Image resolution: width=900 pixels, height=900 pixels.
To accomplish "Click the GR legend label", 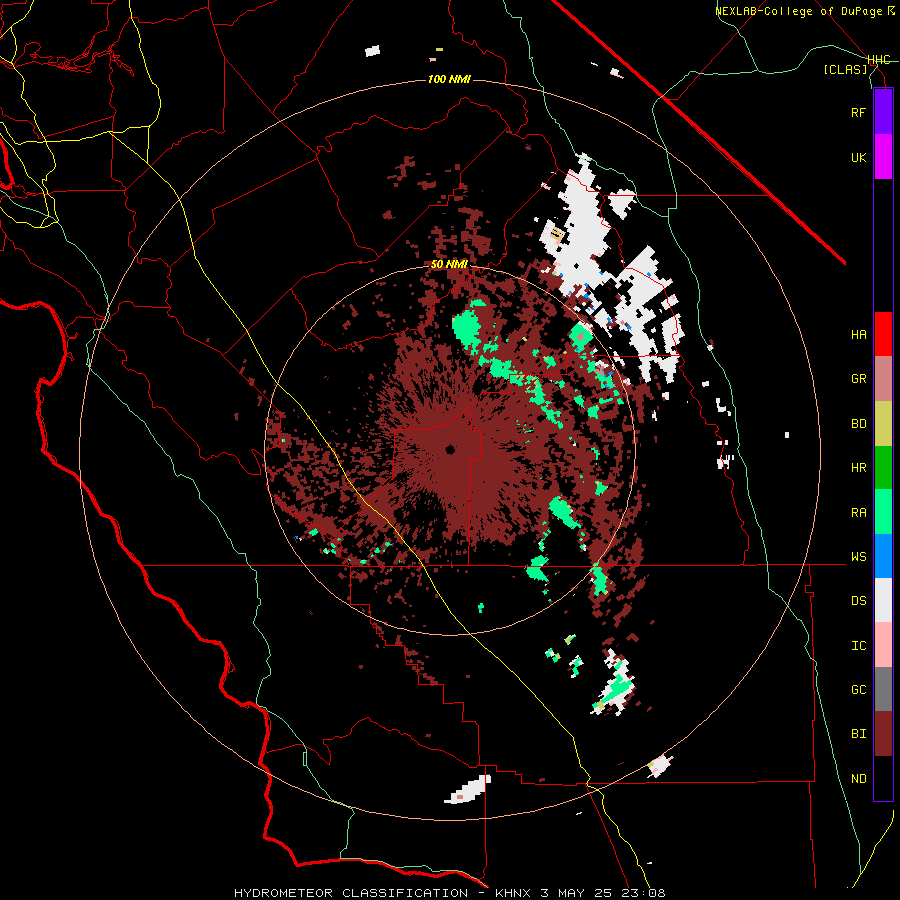I will (858, 379).
